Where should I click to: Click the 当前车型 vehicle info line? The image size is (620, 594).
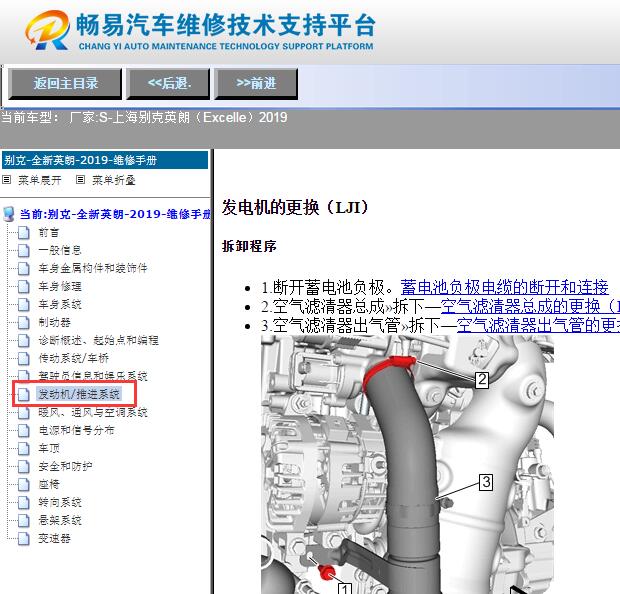(x=144, y=117)
